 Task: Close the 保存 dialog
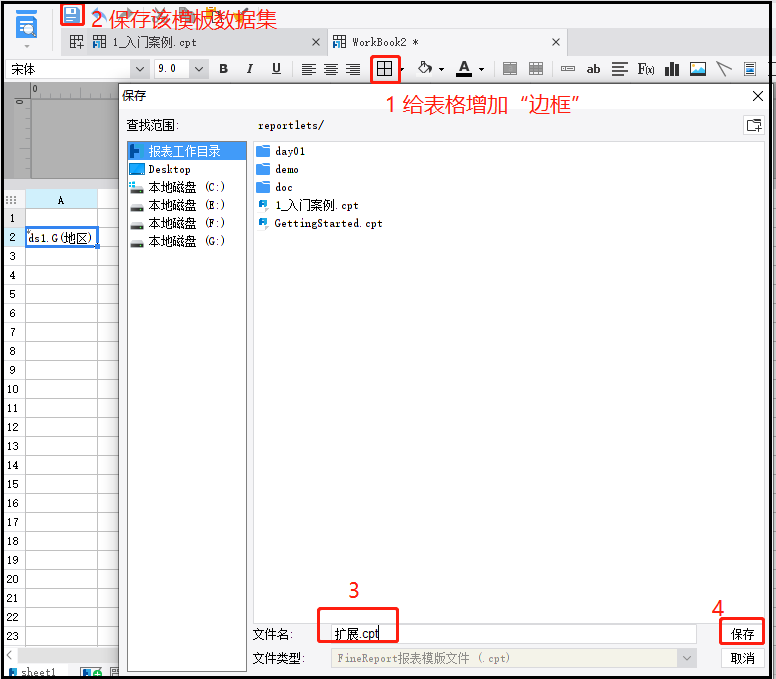[757, 96]
